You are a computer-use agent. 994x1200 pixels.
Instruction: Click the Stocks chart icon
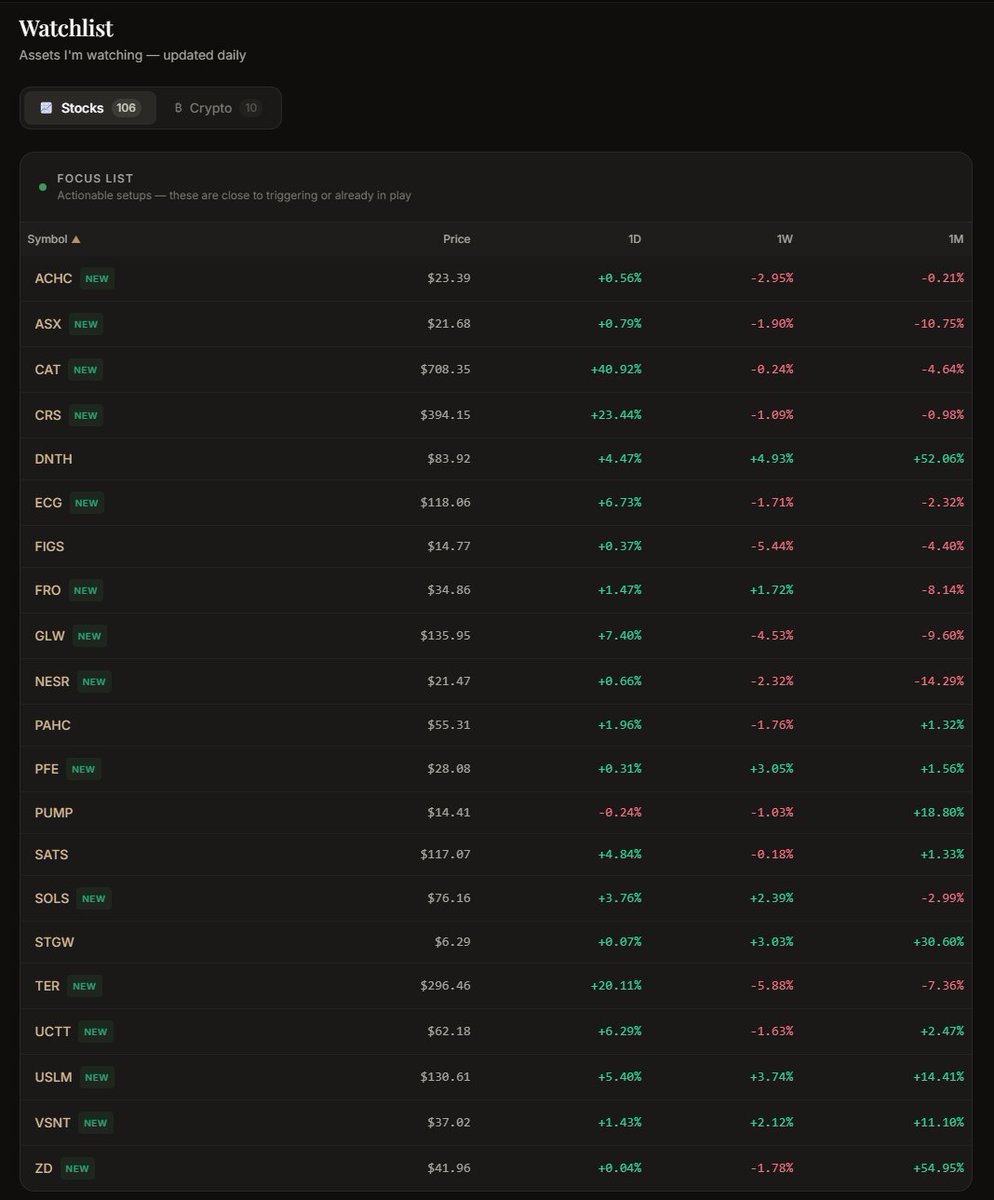(46, 108)
